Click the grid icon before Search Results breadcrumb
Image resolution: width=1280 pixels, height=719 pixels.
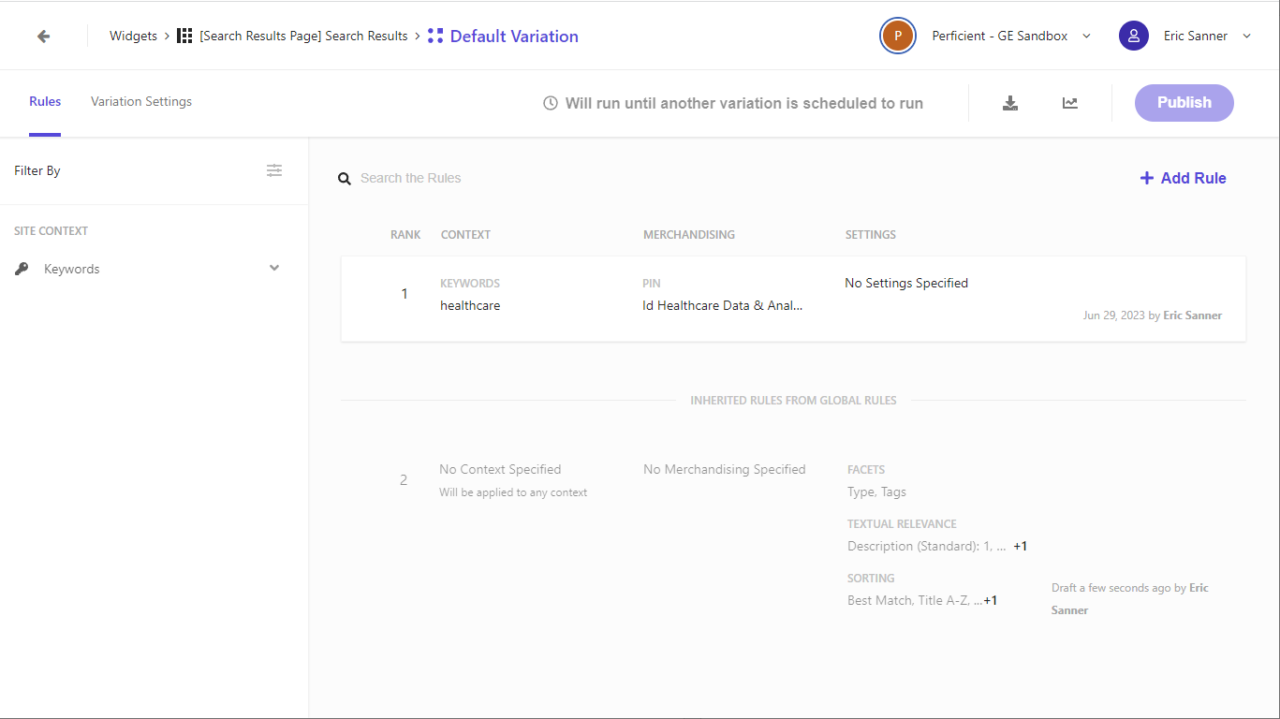[184, 35]
